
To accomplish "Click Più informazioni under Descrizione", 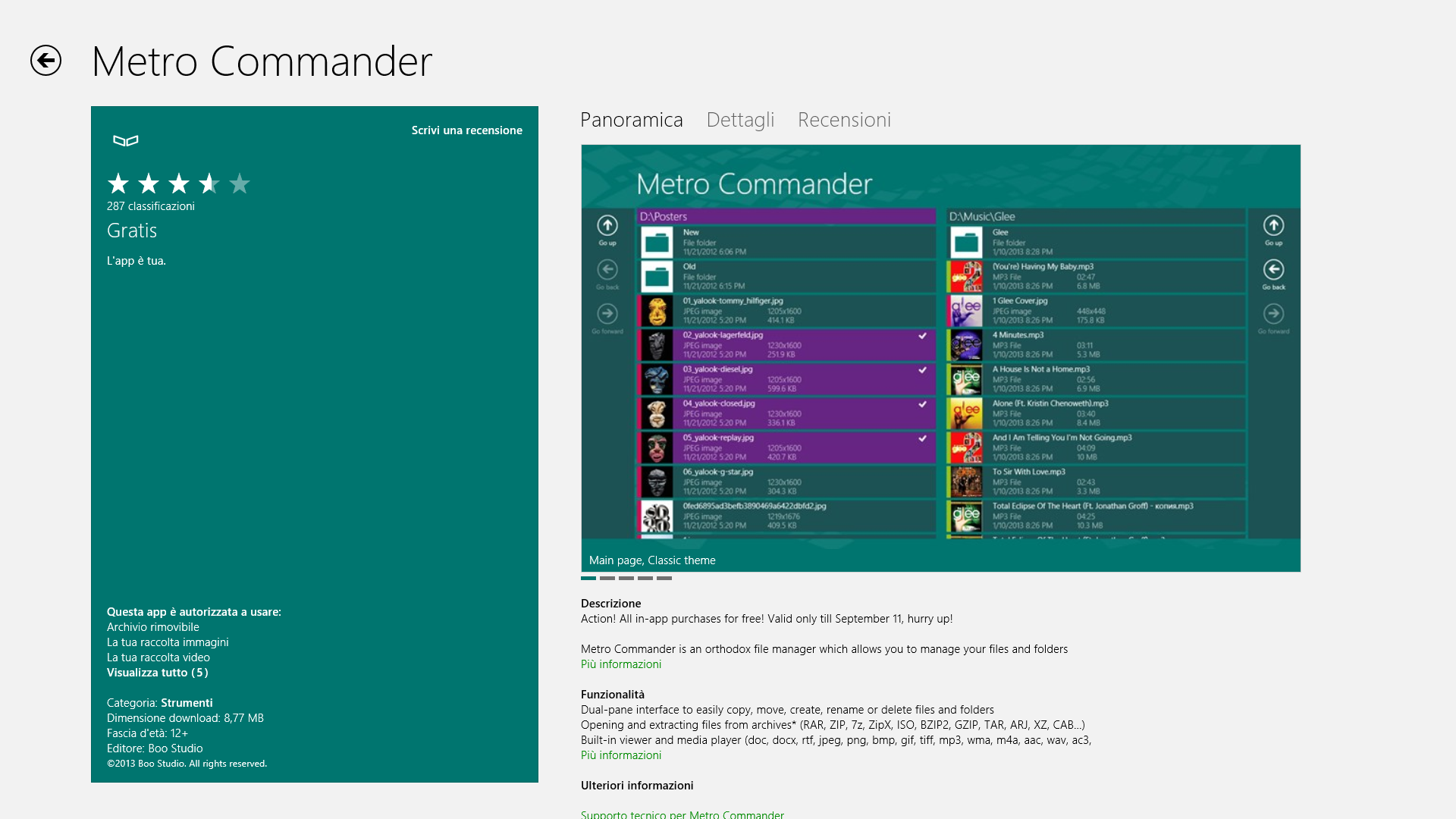I will coord(621,664).
